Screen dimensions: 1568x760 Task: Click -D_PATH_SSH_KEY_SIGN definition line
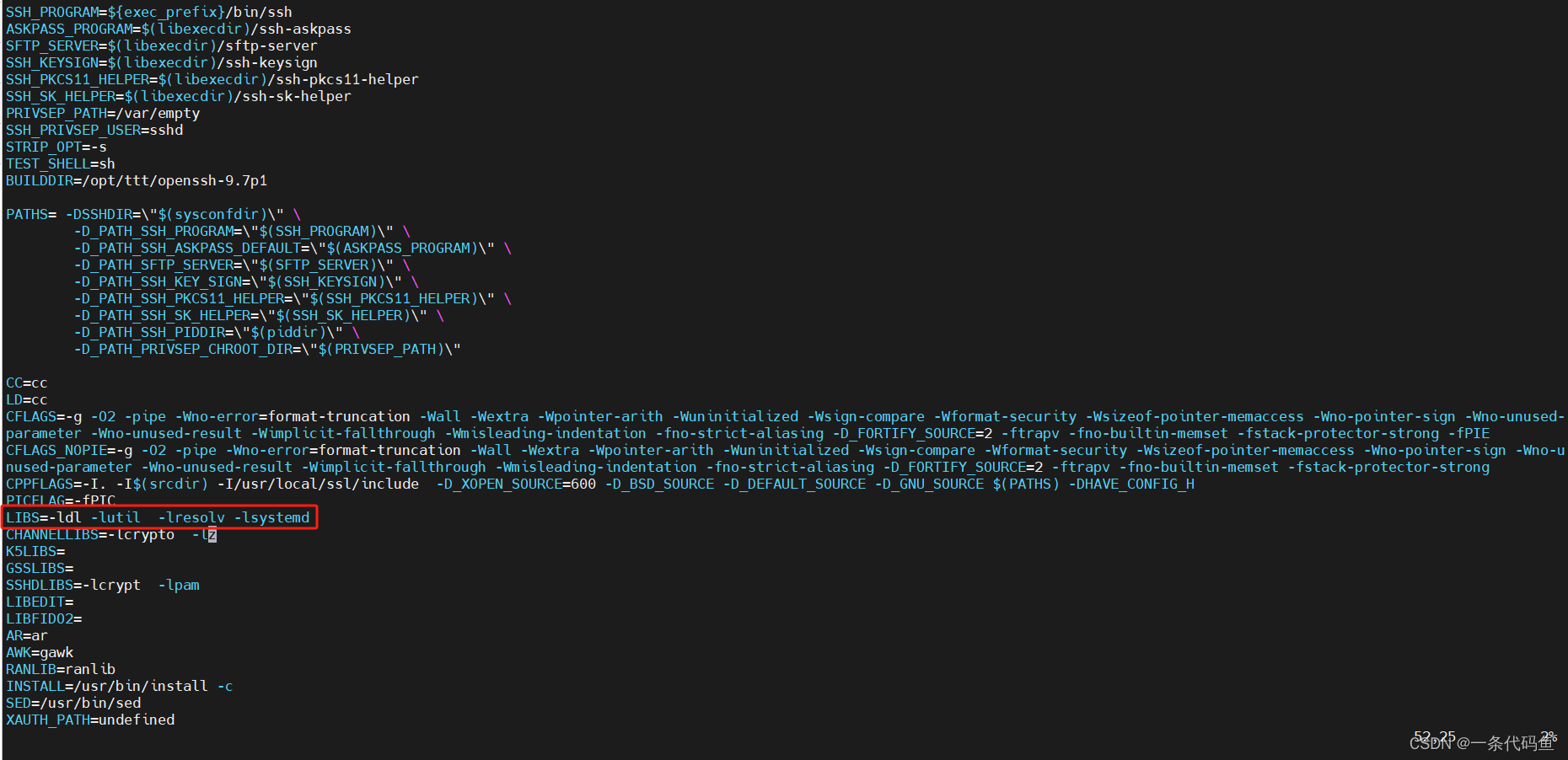pos(246,281)
